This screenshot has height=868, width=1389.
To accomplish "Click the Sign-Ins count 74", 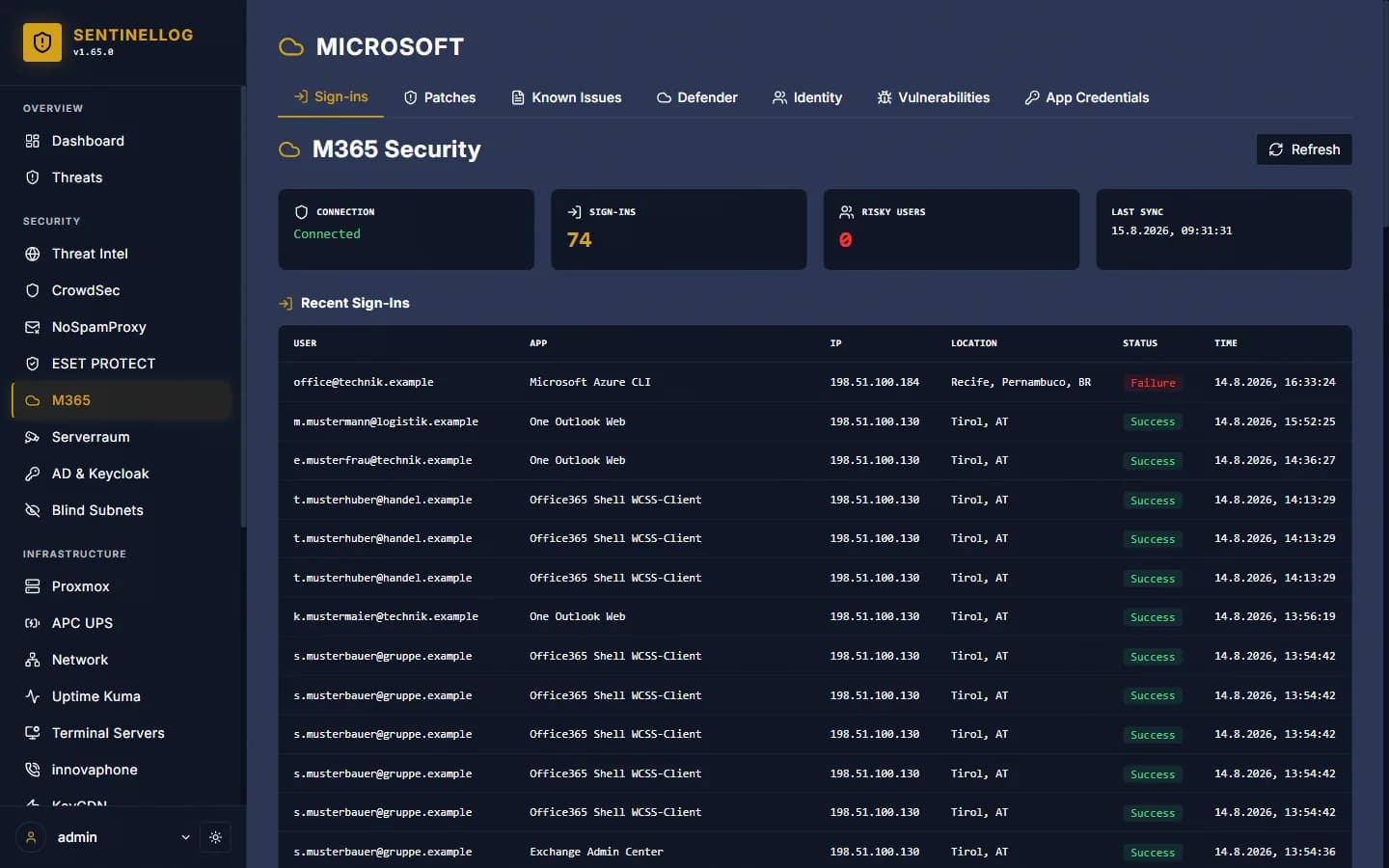I will (579, 240).
